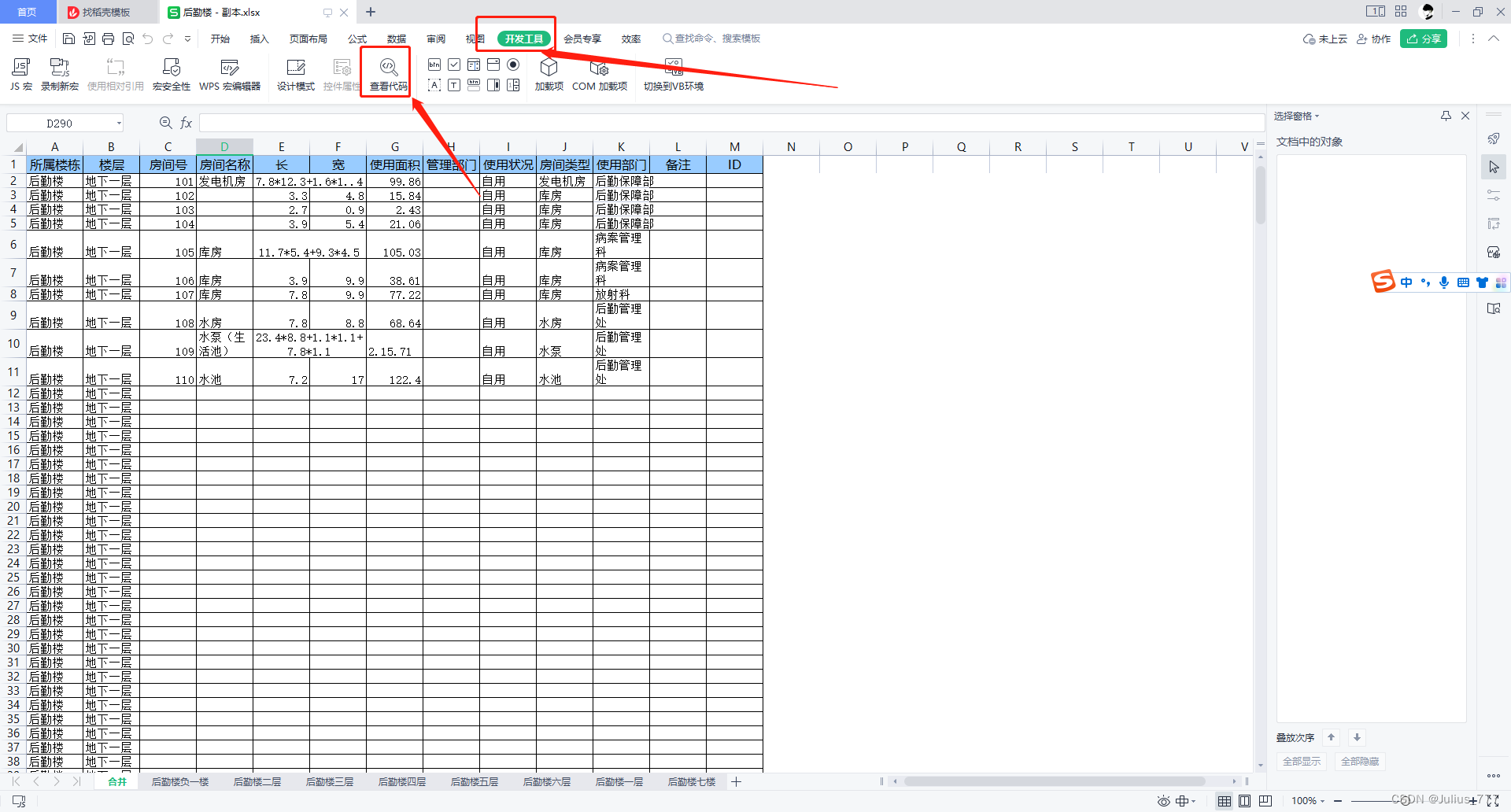This screenshot has height=812, width=1511.
Task: Insert a checkbox form control
Action: tap(454, 65)
